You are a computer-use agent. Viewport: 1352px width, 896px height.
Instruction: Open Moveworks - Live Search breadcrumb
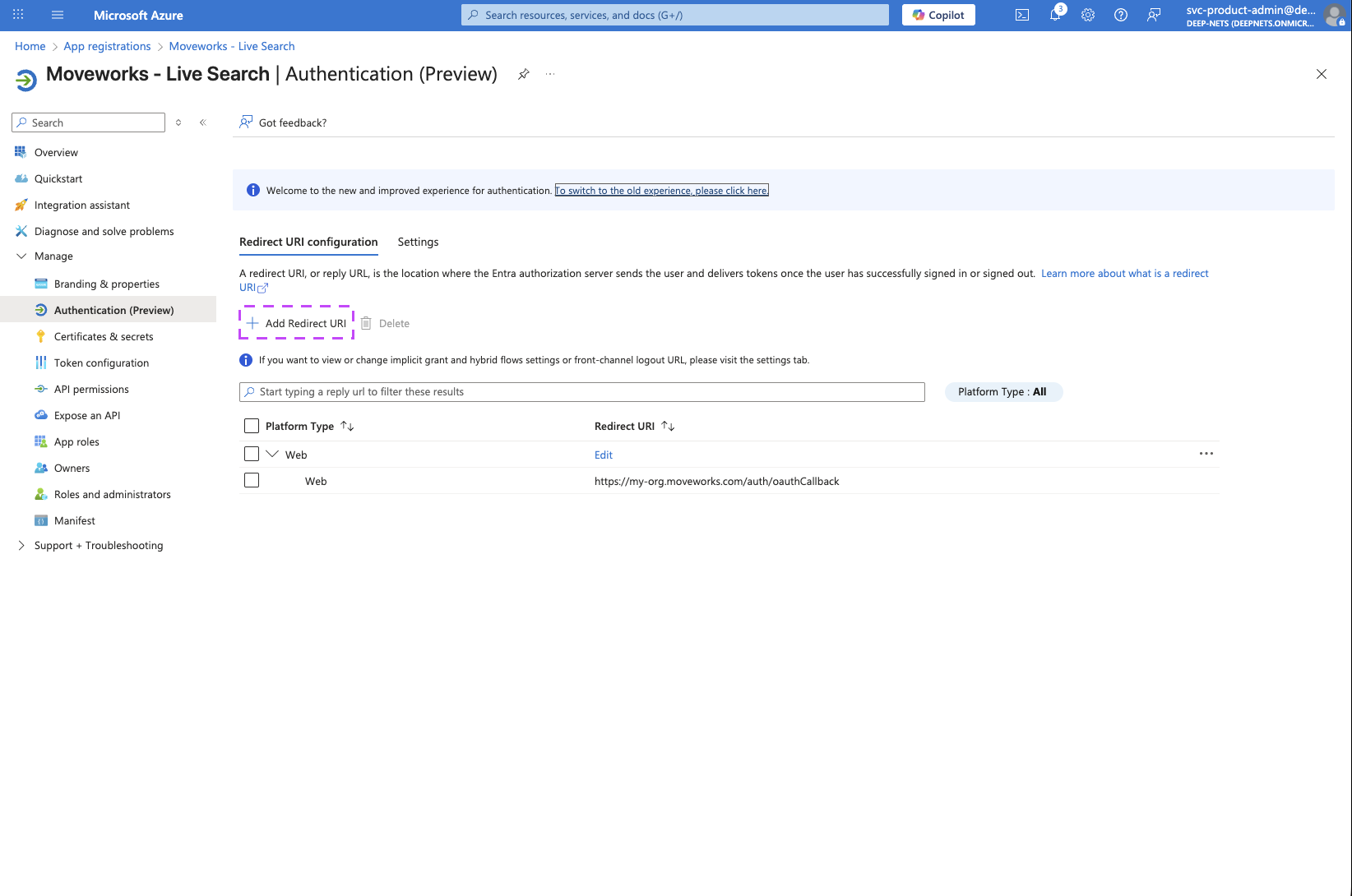(232, 46)
